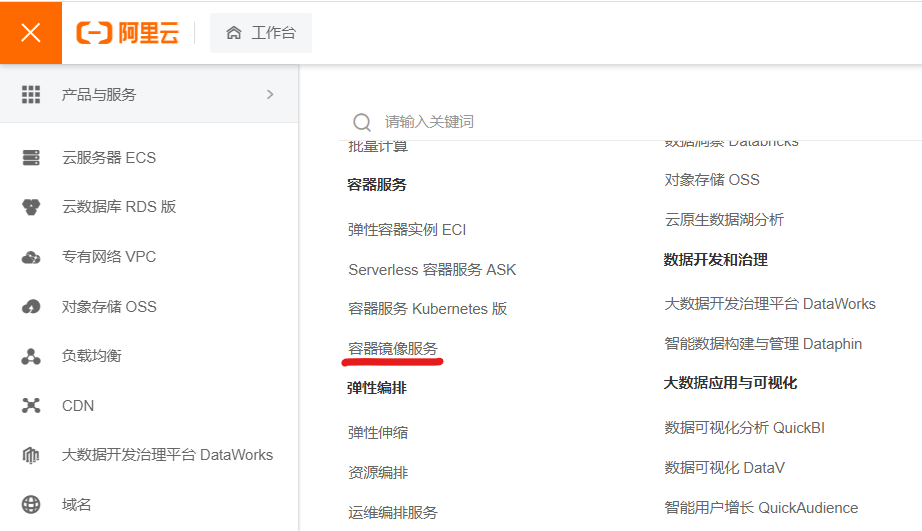Open 对象存储 OSS in the product list
The image size is (922, 531).
712,180
